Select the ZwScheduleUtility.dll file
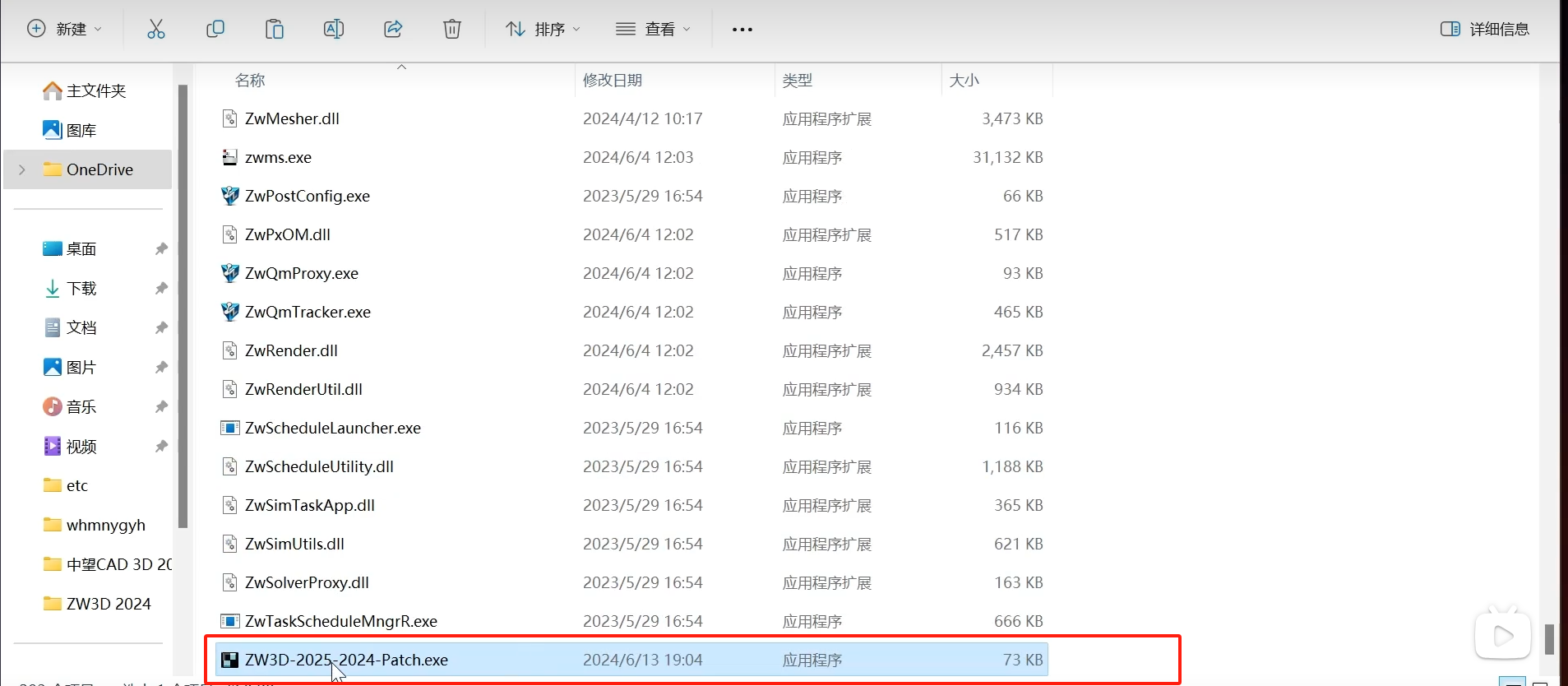This screenshot has width=1568, height=686. 319,466
